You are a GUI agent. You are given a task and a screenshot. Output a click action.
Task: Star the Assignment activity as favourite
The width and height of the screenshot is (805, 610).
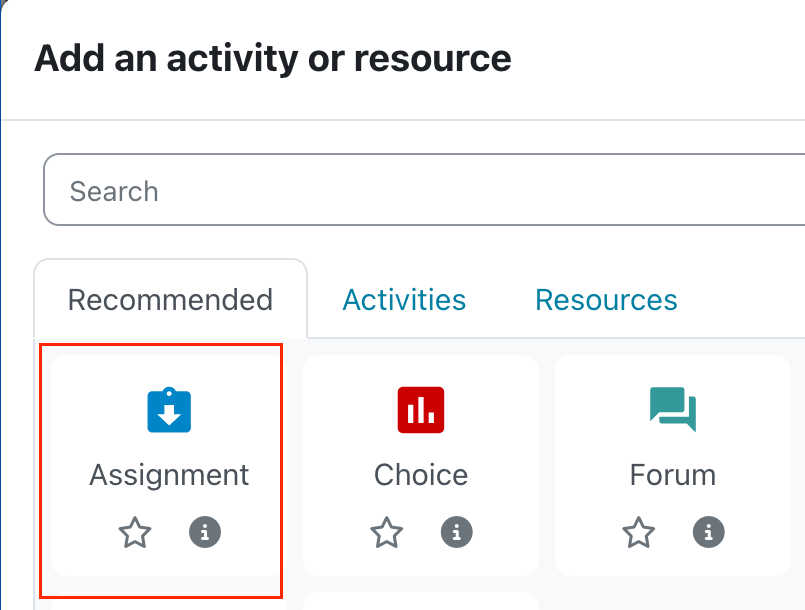click(135, 533)
